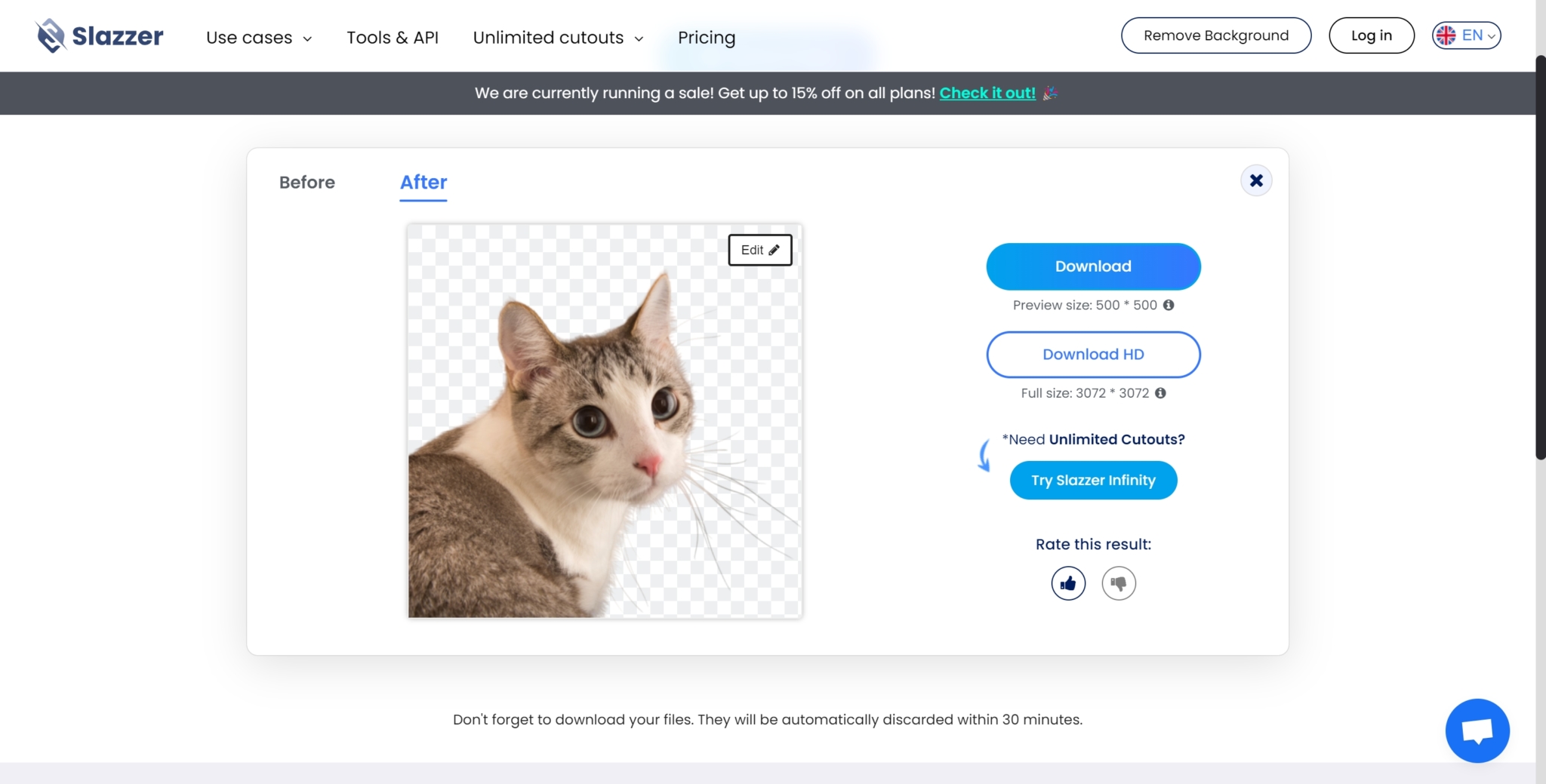This screenshot has height=784, width=1546.
Task: Rate the result with thumbs up
Action: pyautogui.click(x=1067, y=583)
